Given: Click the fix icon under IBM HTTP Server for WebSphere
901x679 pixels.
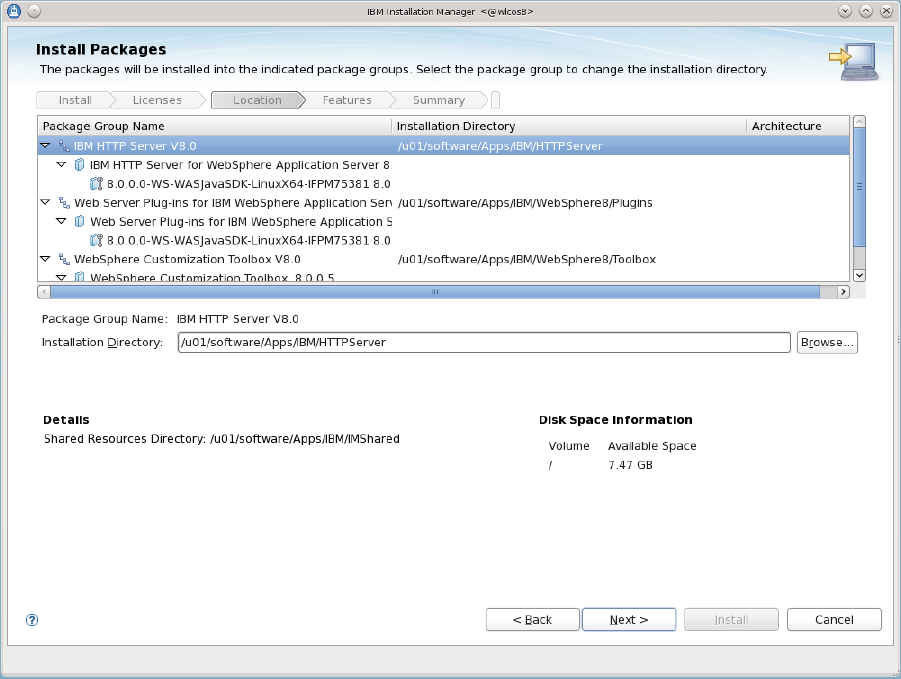Looking at the screenshot, I should coord(97,184).
